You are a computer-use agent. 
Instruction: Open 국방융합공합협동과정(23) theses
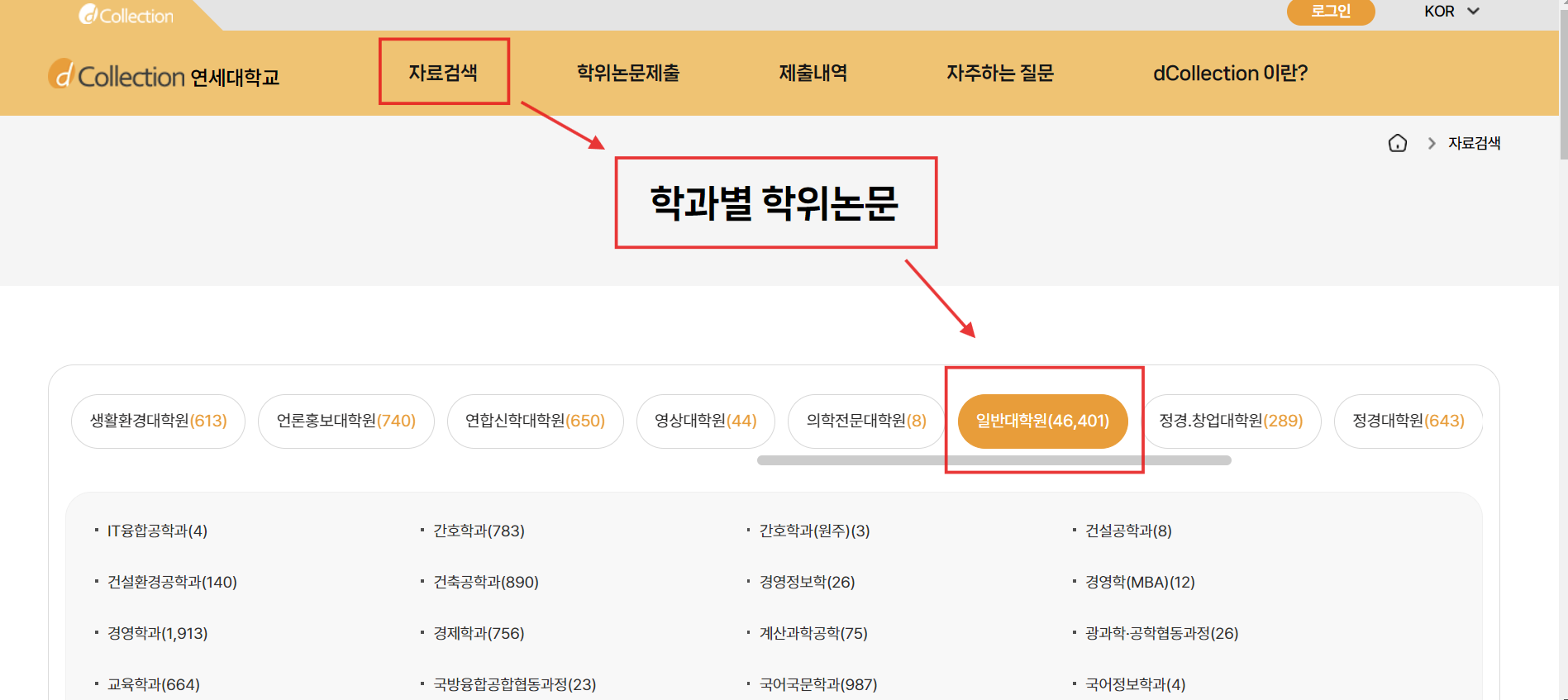pyautogui.click(x=515, y=684)
